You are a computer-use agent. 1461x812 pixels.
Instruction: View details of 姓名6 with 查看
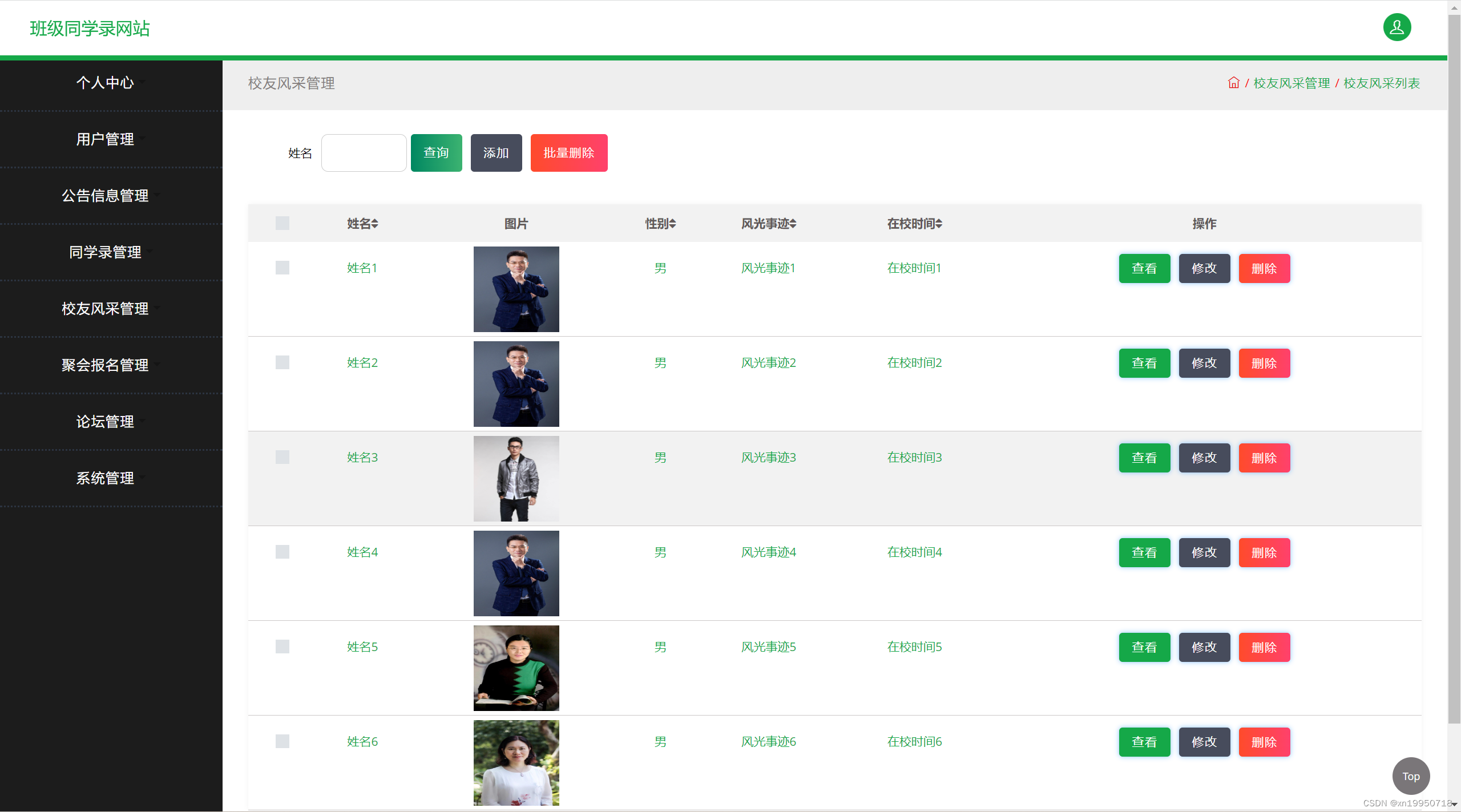point(1144,742)
